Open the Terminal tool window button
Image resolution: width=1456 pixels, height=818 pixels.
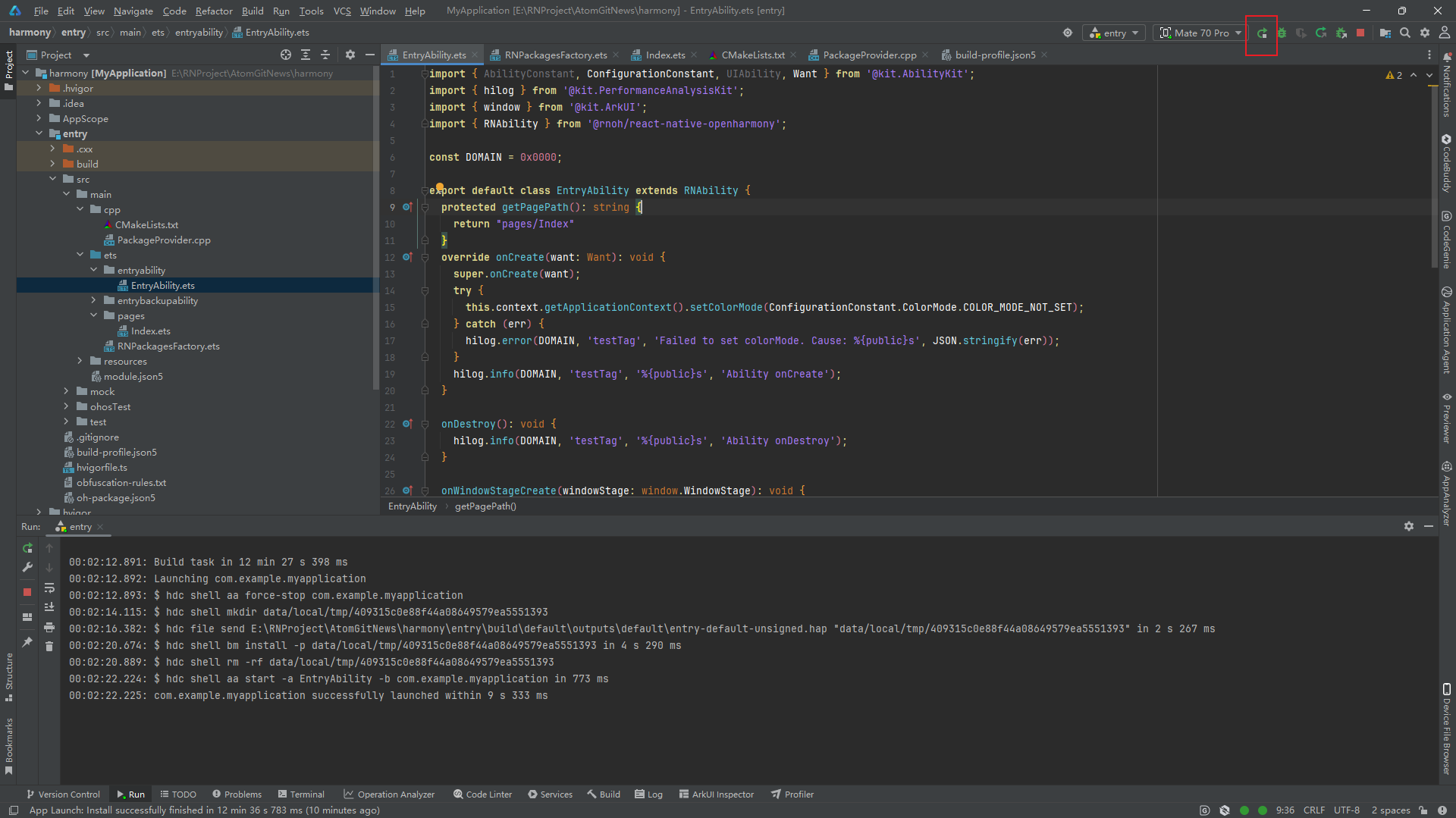pyautogui.click(x=301, y=794)
